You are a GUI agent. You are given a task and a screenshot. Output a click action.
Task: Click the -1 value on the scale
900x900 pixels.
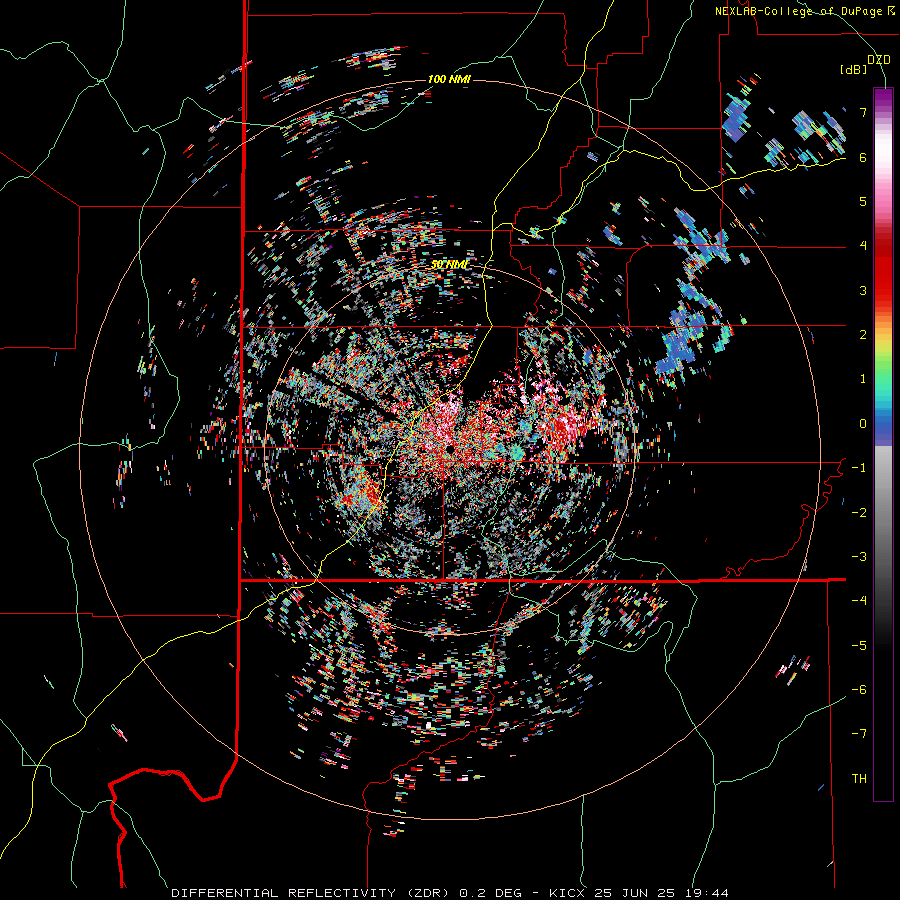tap(859, 468)
